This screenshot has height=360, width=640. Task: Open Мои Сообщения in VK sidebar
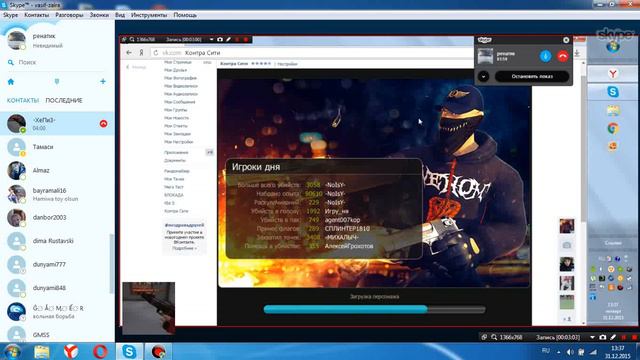click(x=180, y=102)
